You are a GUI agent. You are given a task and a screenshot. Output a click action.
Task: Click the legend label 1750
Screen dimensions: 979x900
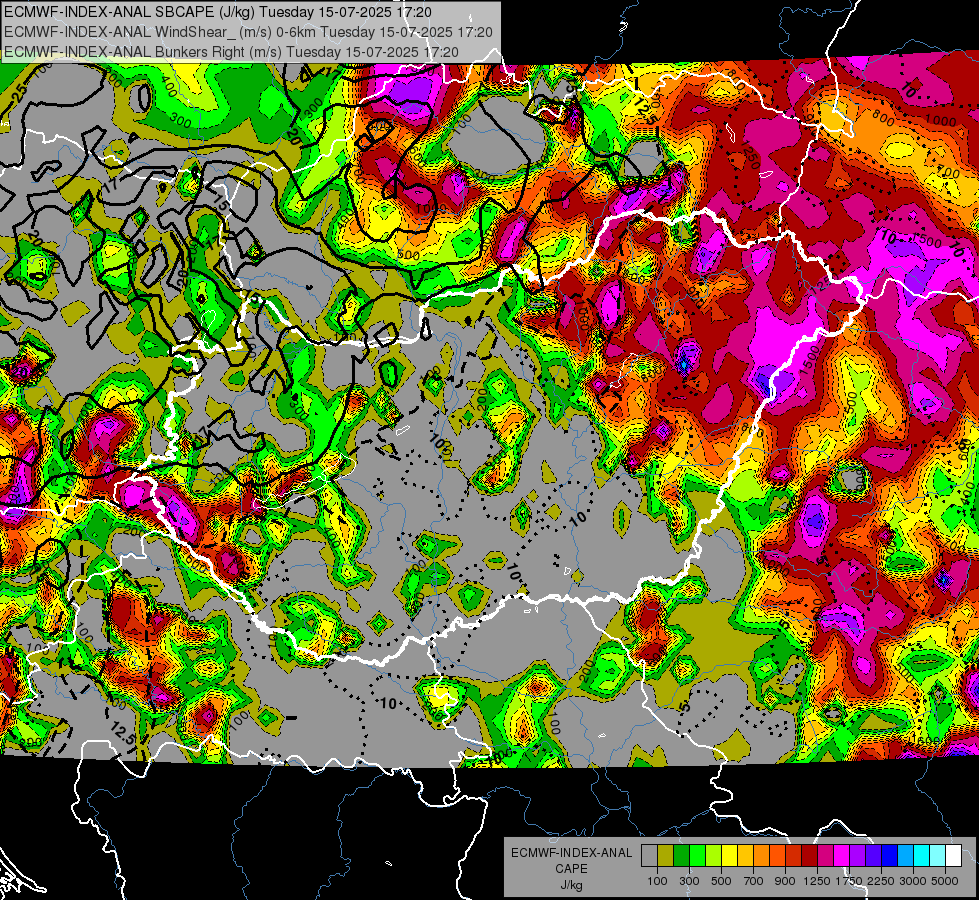(849, 881)
